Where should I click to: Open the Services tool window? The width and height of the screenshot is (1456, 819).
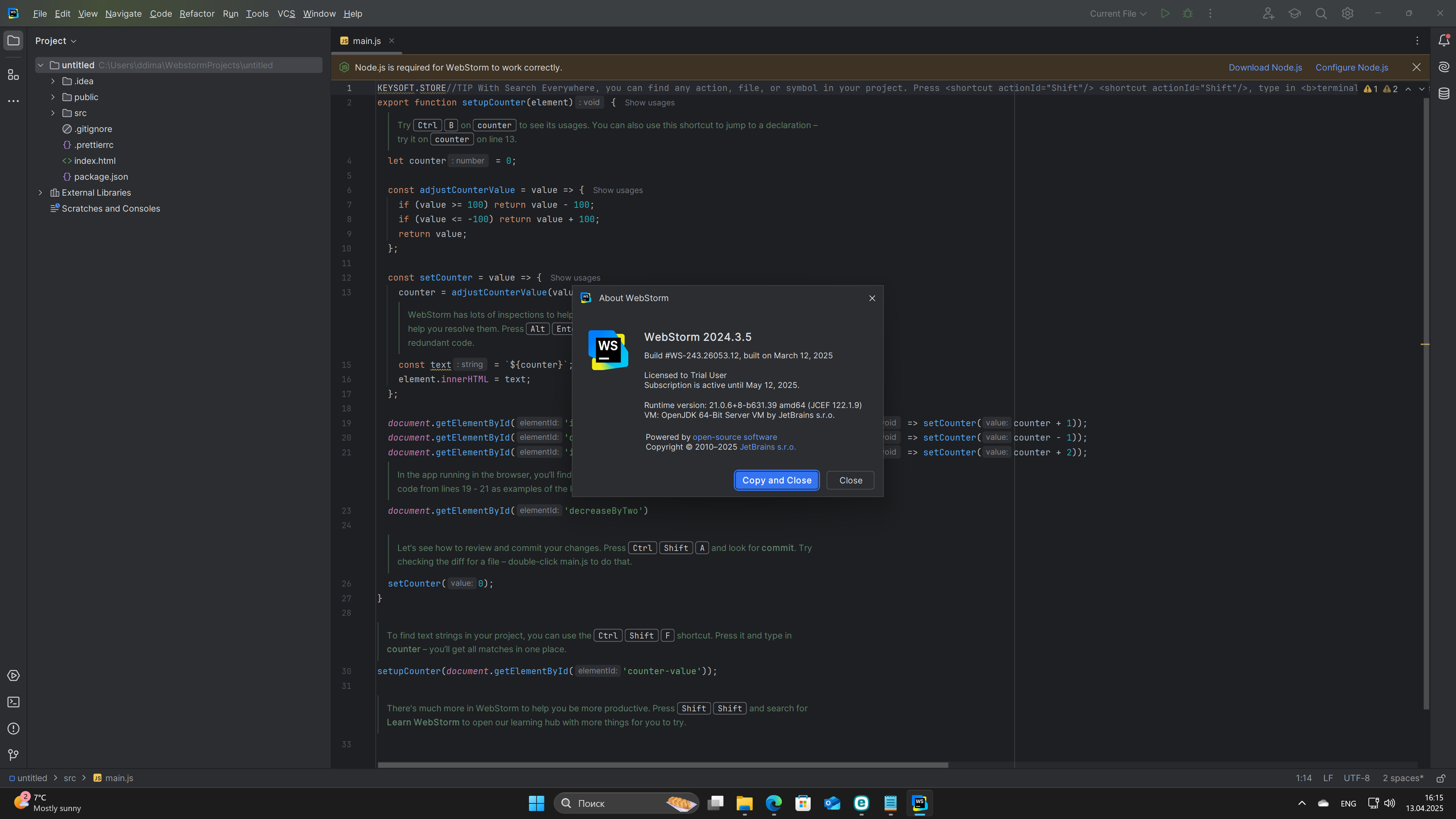(x=14, y=675)
